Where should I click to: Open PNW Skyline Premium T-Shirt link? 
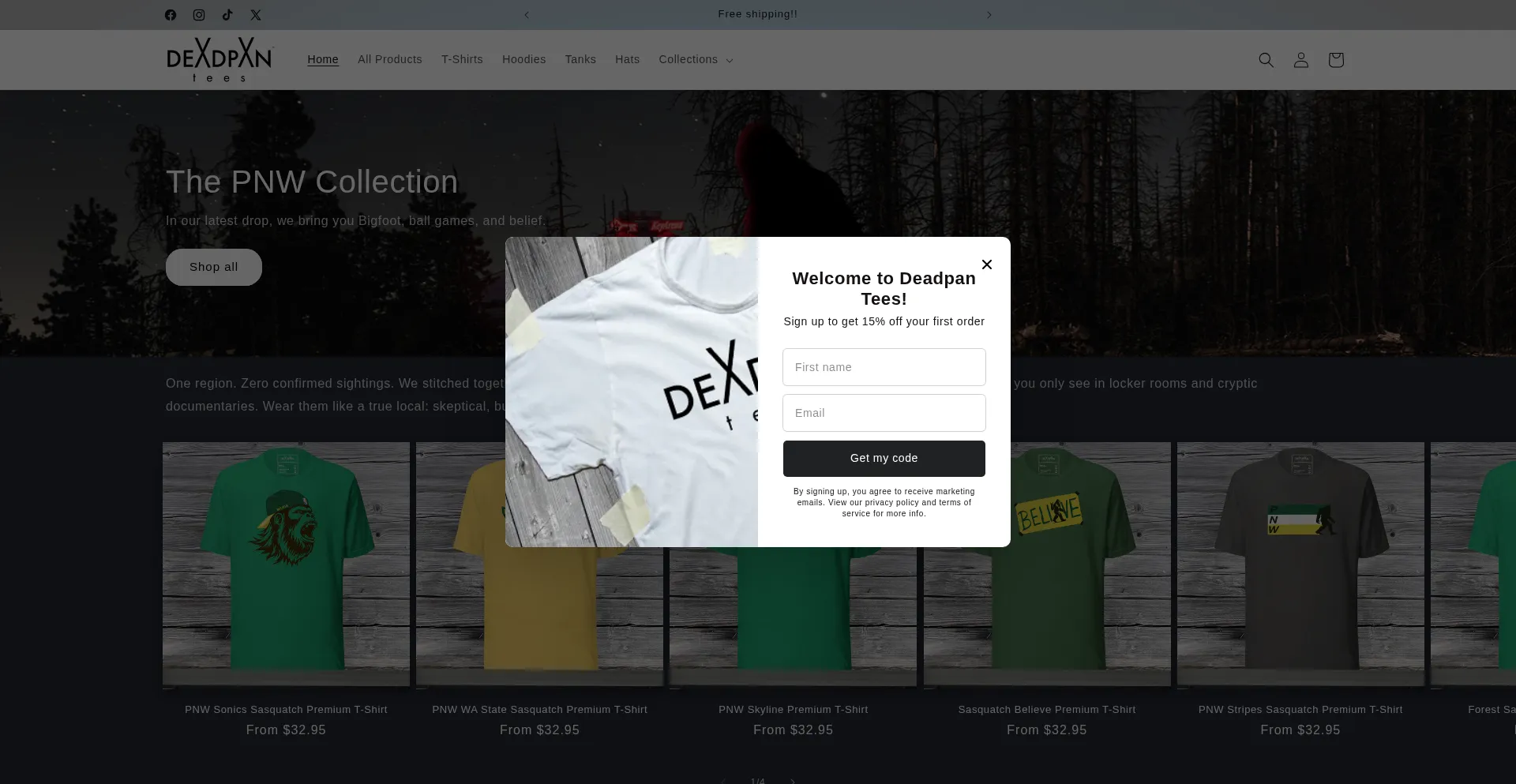pos(794,710)
